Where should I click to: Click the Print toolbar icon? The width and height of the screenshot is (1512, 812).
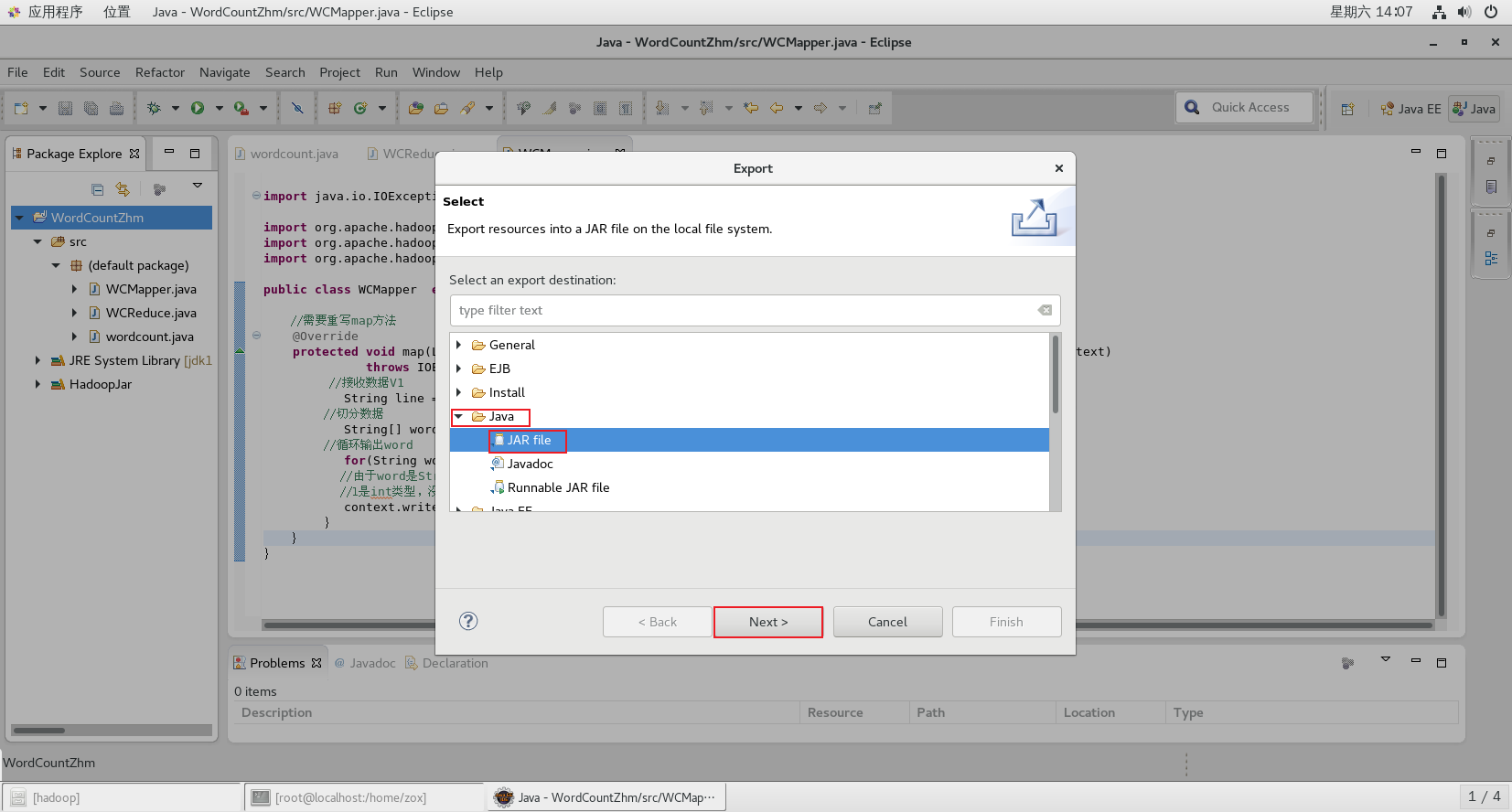[x=116, y=108]
